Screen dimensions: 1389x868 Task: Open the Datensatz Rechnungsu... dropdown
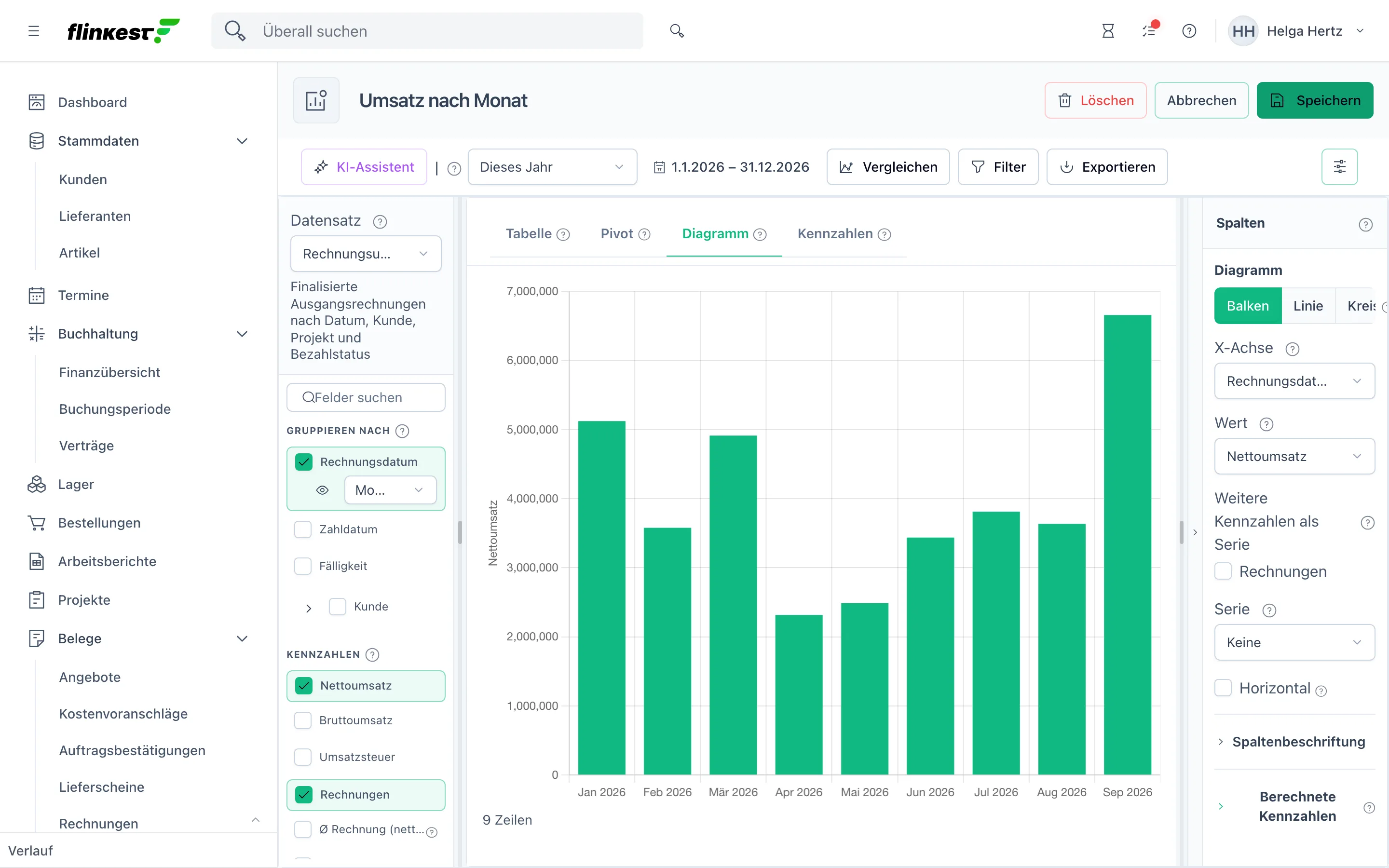pyautogui.click(x=366, y=254)
